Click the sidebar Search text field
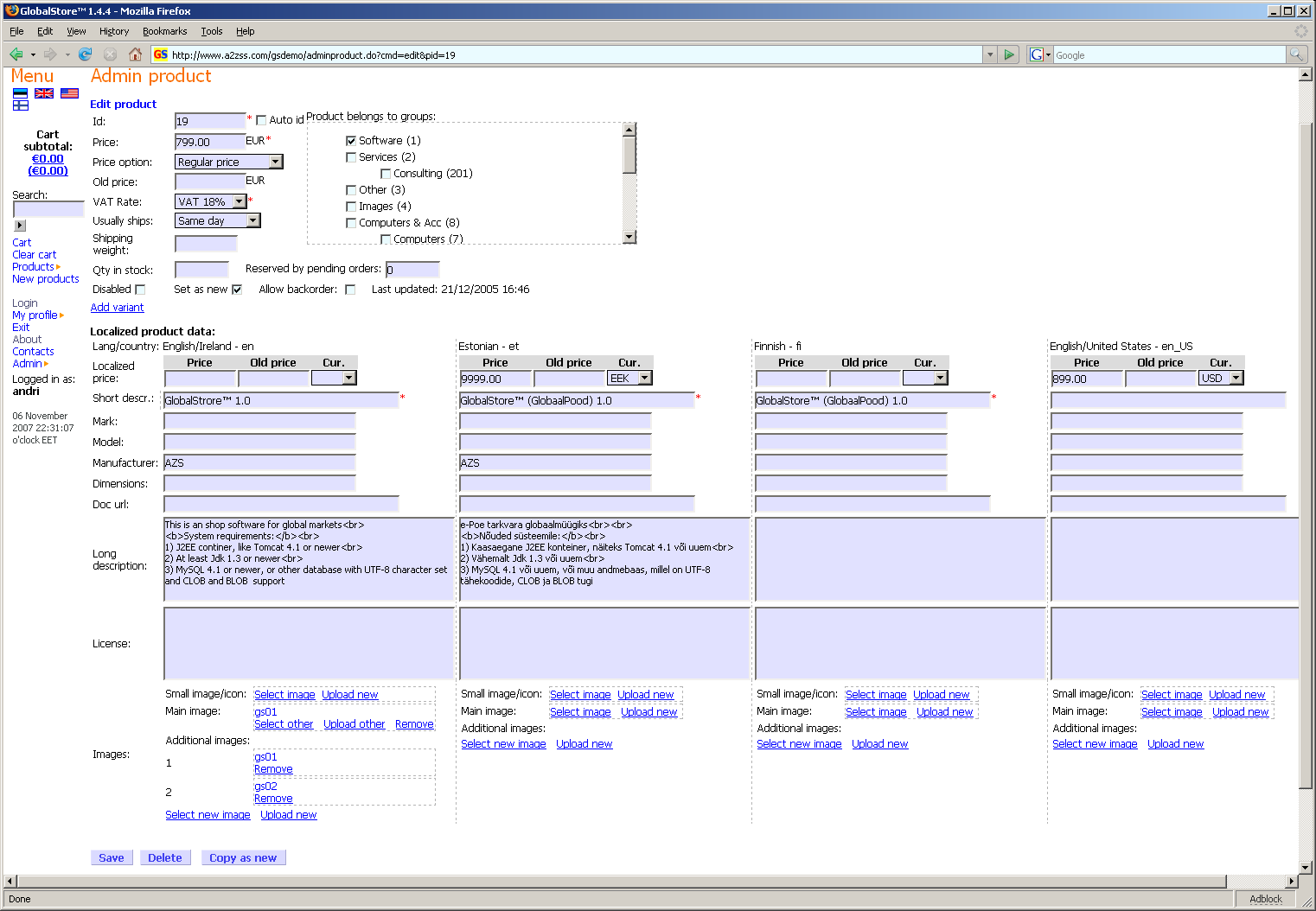 pyautogui.click(x=48, y=209)
